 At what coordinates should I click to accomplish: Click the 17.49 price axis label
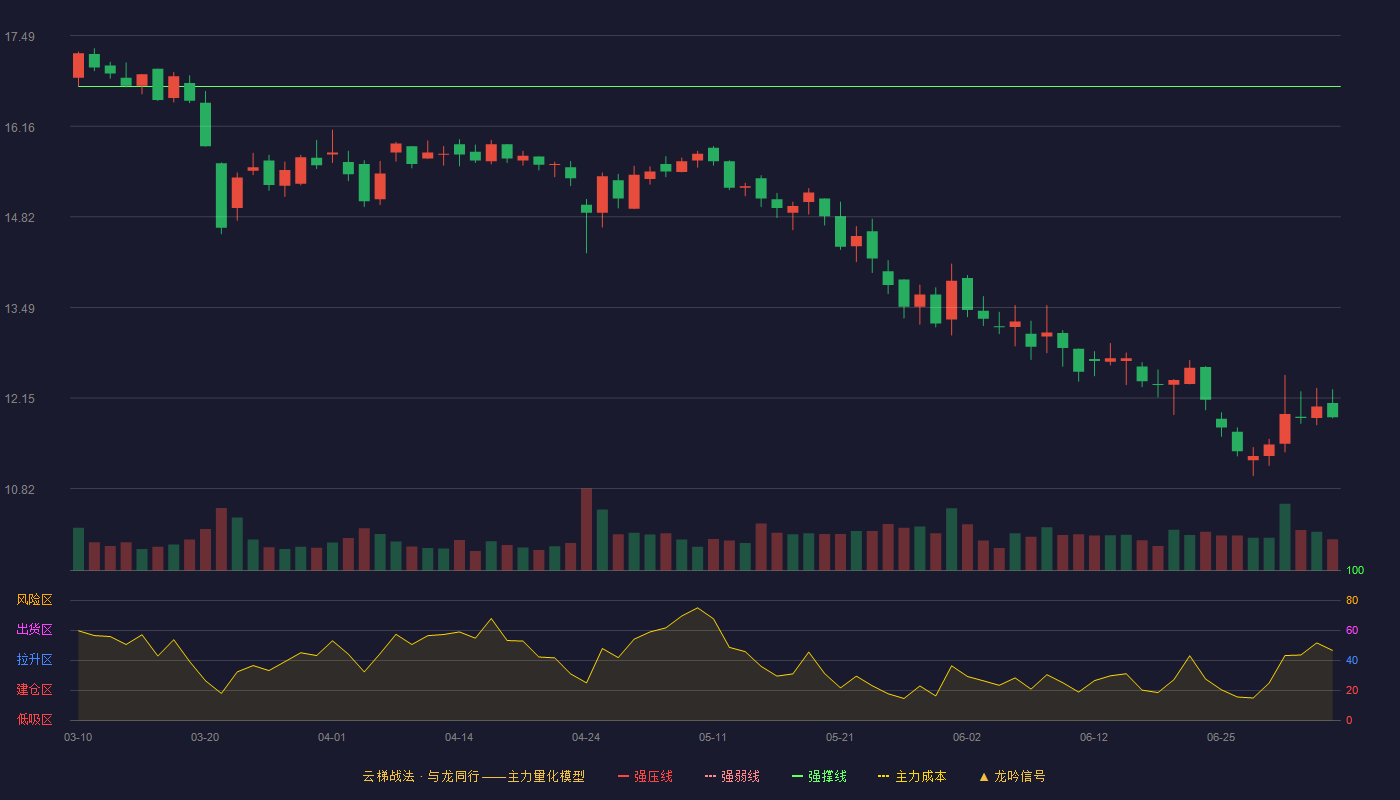click(19, 37)
